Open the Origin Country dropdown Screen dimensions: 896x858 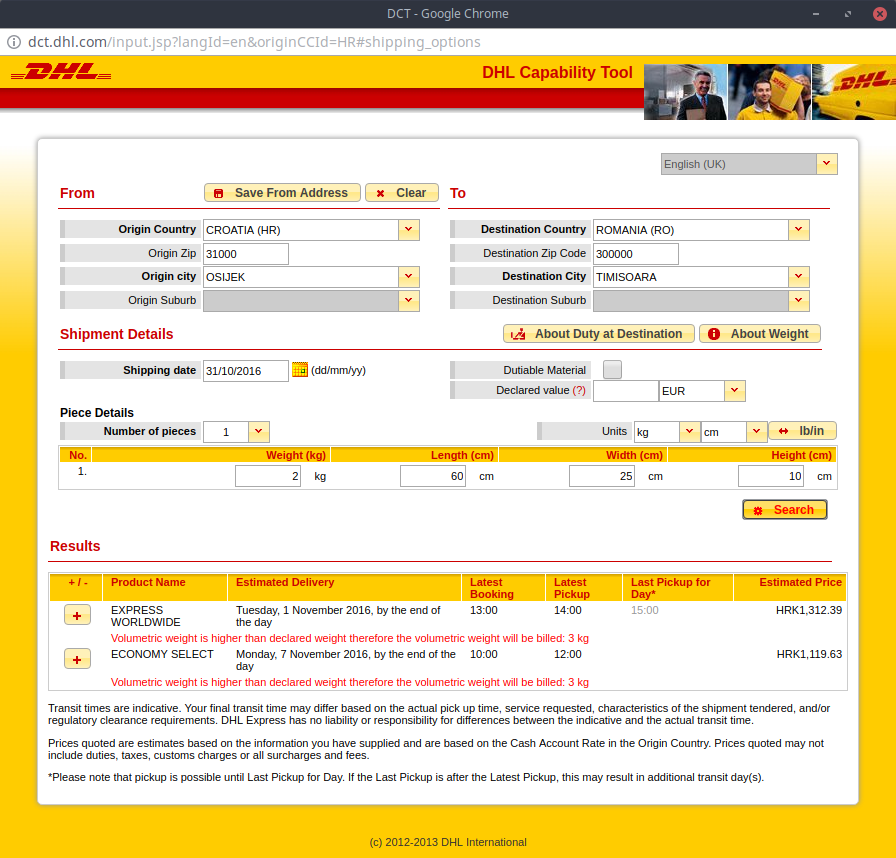coord(408,229)
